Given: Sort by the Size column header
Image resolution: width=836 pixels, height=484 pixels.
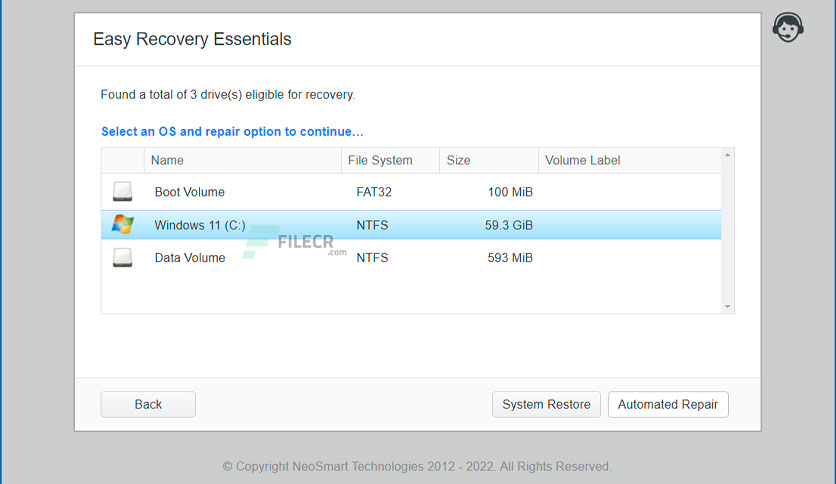Looking at the screenshot, I should (489, 160).
